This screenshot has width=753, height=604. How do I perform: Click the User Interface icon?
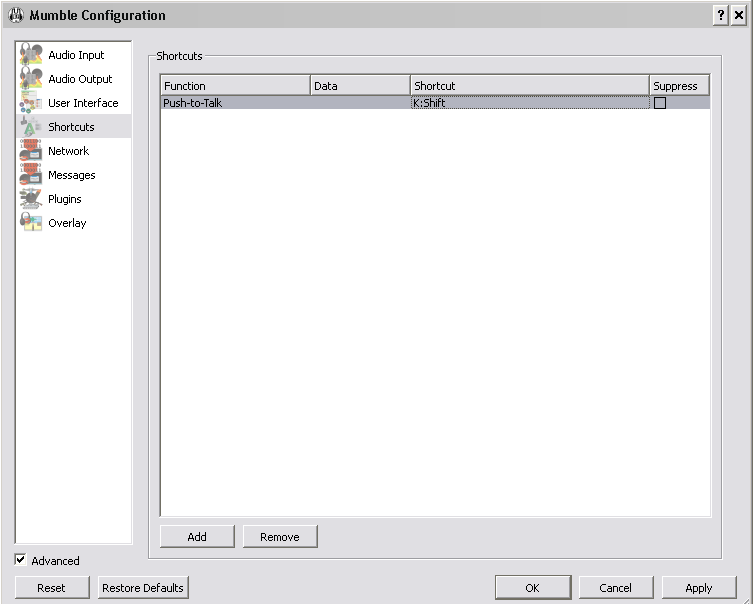(31, 102)
